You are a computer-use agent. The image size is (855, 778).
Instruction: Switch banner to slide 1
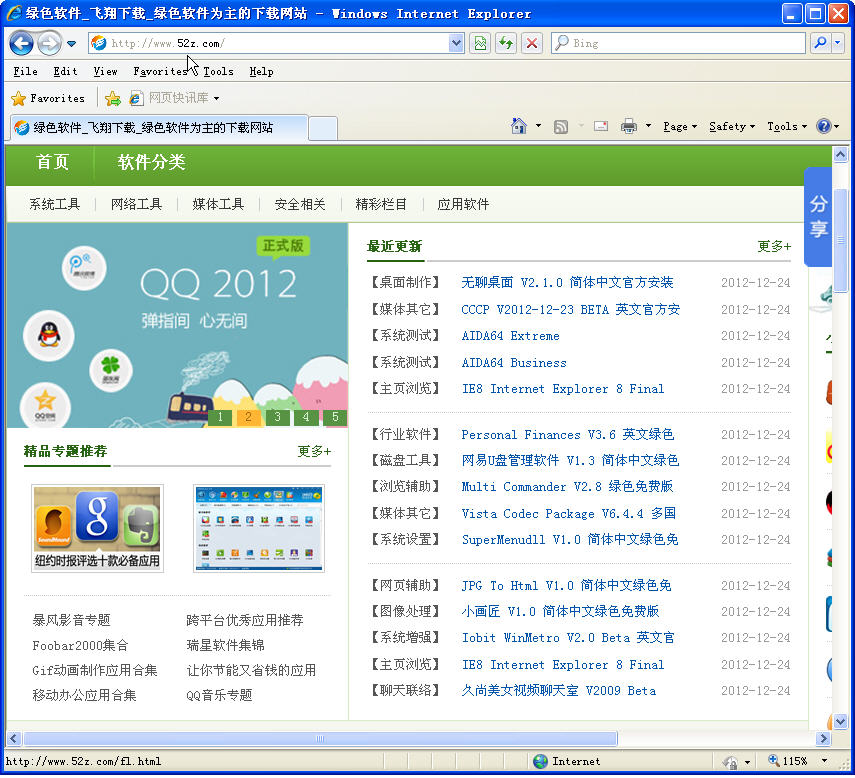(x=220, y=418)
